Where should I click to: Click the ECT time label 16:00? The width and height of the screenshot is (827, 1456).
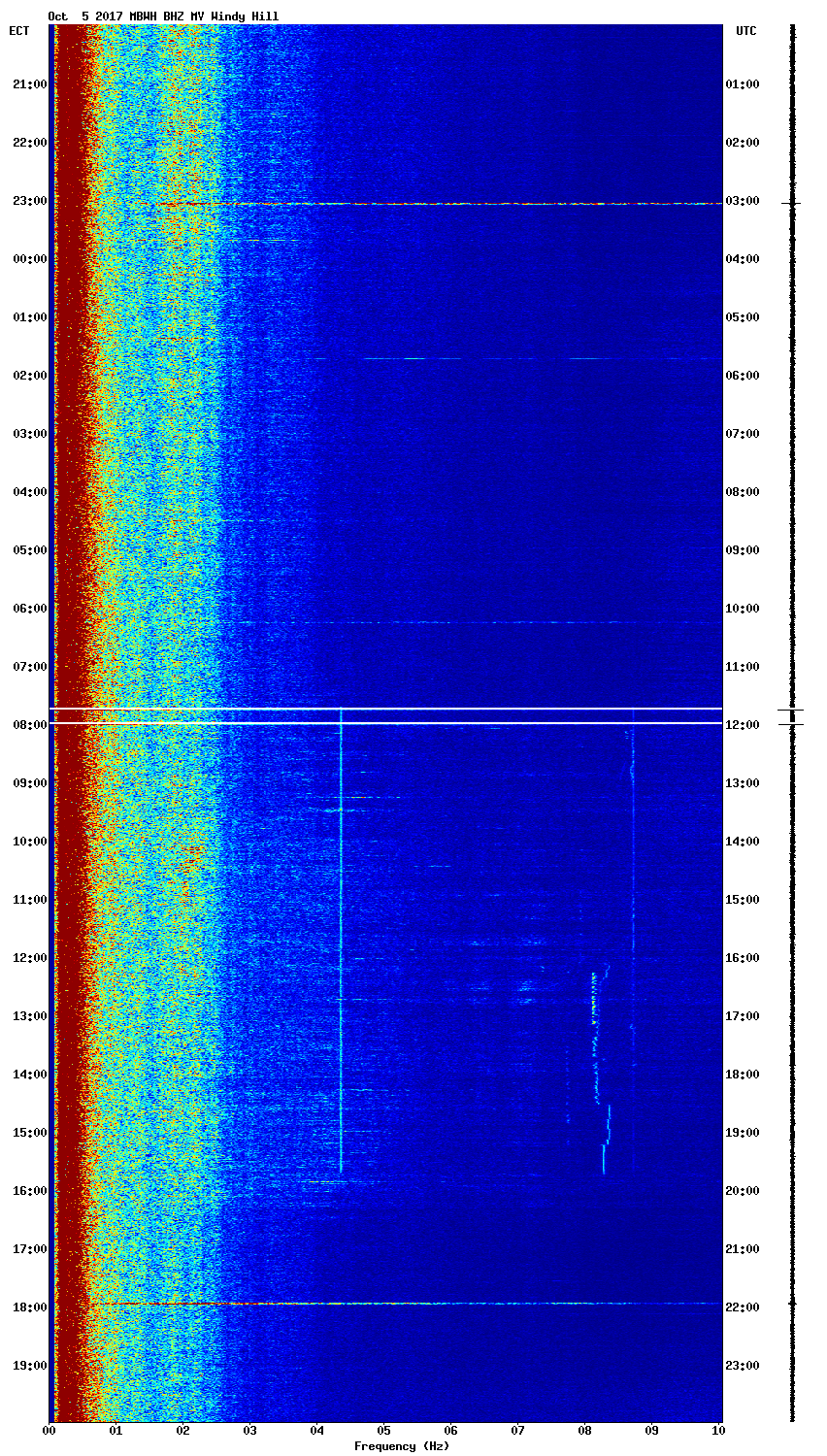30,1191
